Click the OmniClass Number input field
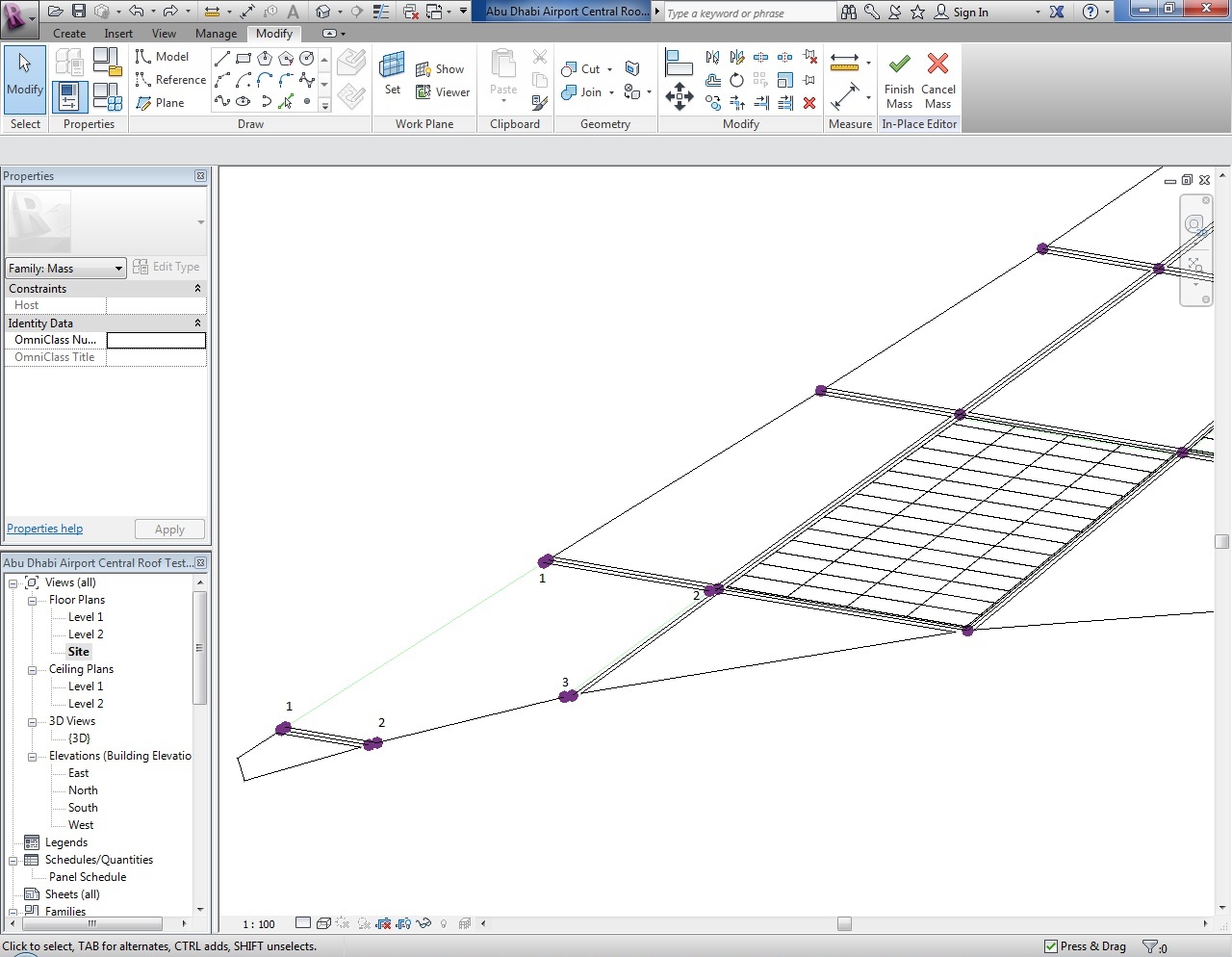 point(156,340)
